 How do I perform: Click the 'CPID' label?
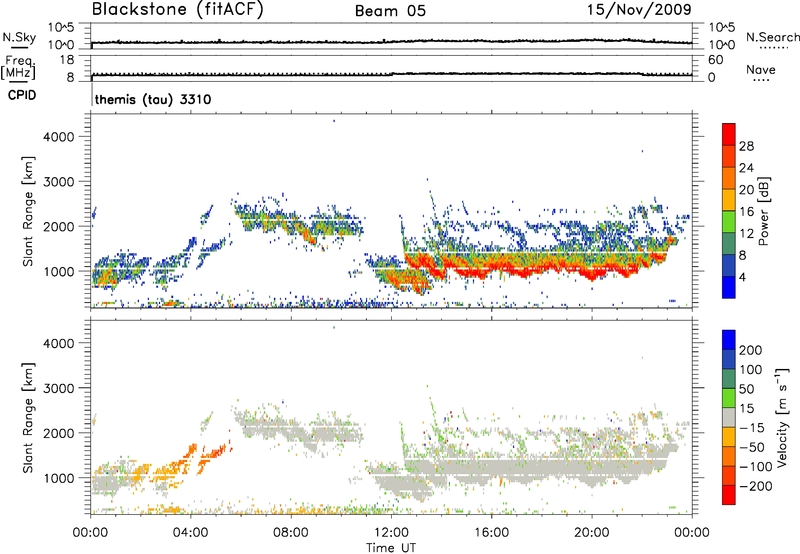coord(22,95)
